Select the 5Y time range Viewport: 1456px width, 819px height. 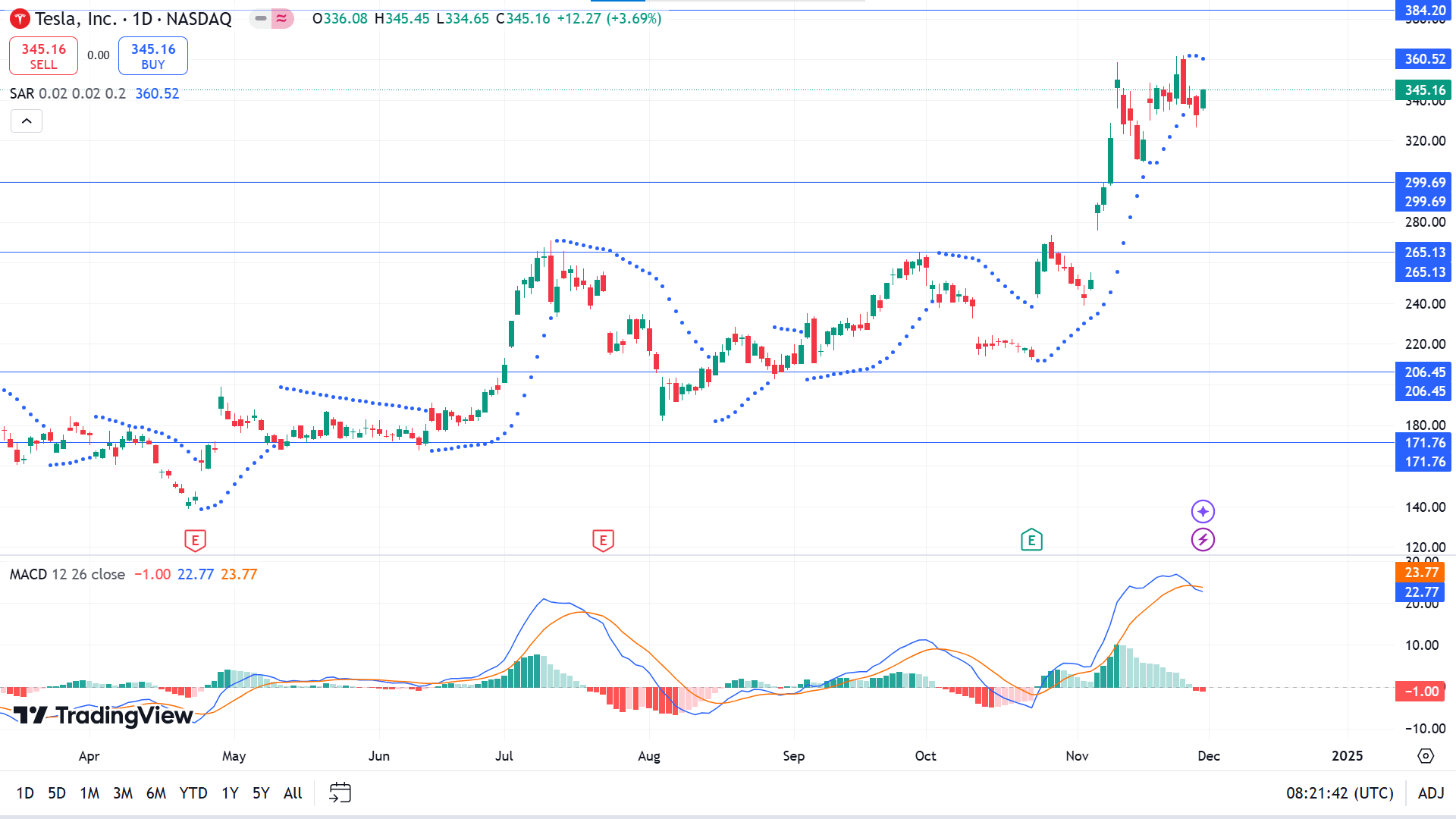261,793
